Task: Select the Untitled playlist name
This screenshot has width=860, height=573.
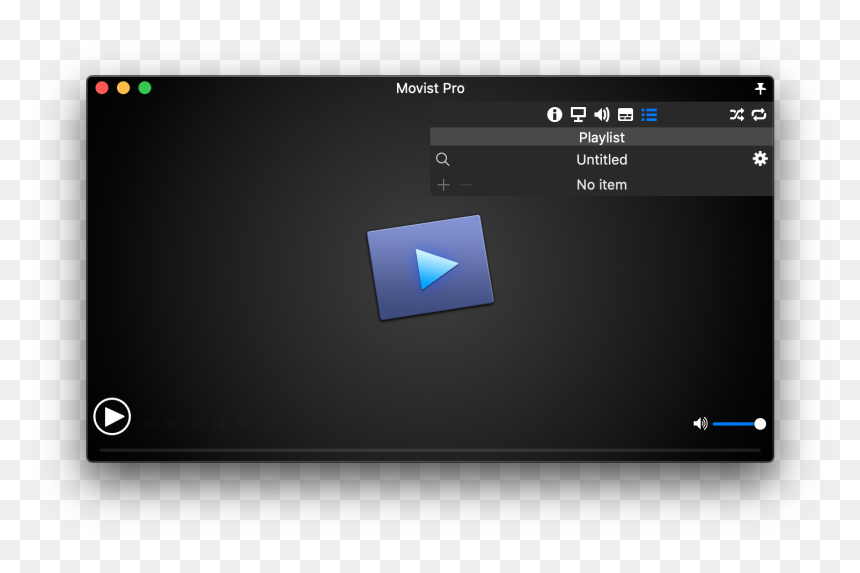Action: point(602,160)
